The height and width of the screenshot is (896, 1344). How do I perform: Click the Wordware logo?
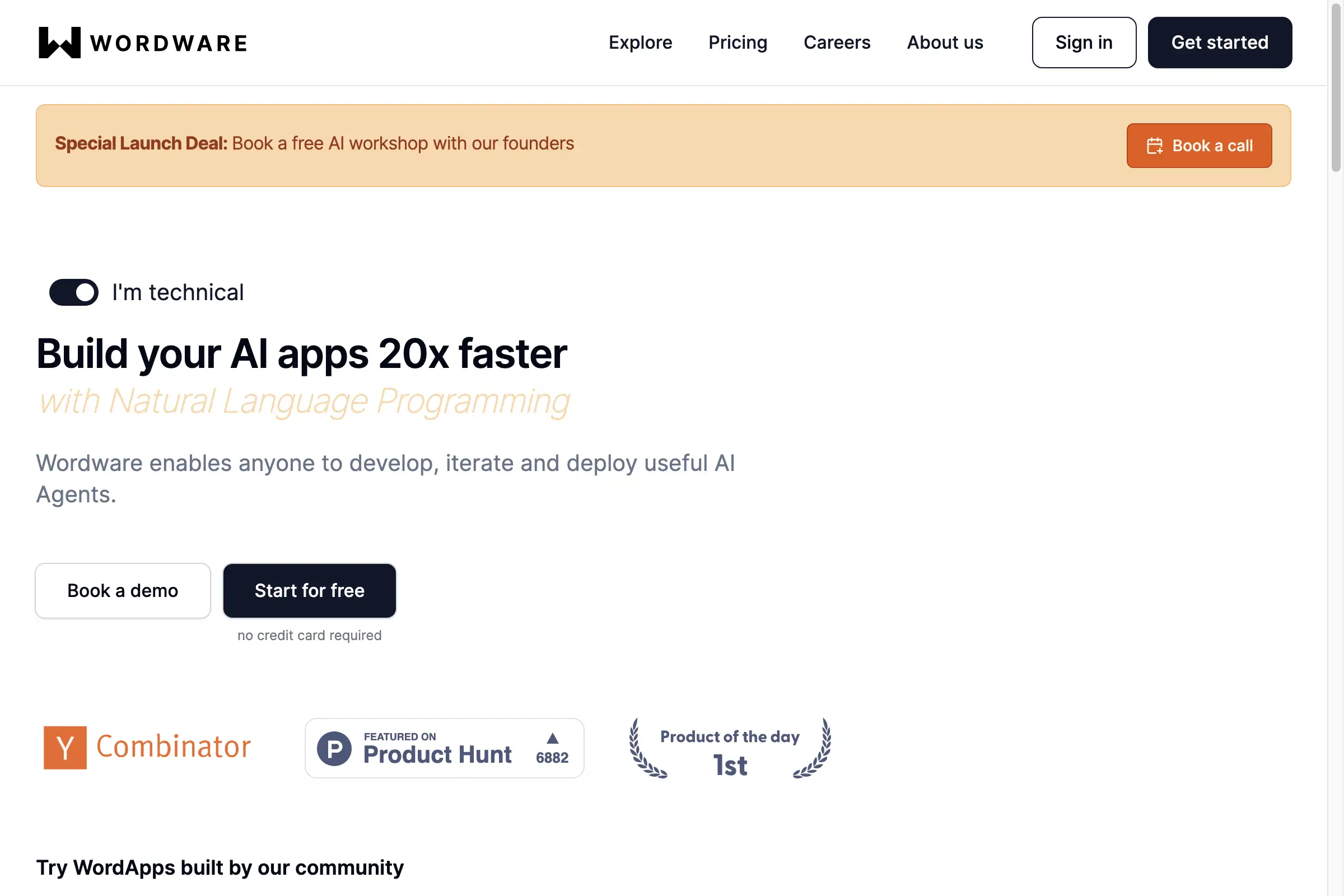pyautogui.click(x=140, y=43)
